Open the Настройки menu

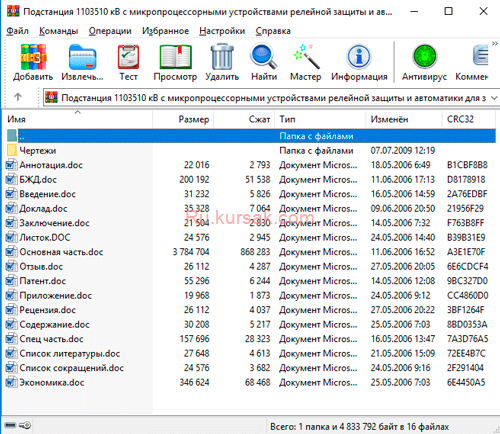(x=222, y=31)
